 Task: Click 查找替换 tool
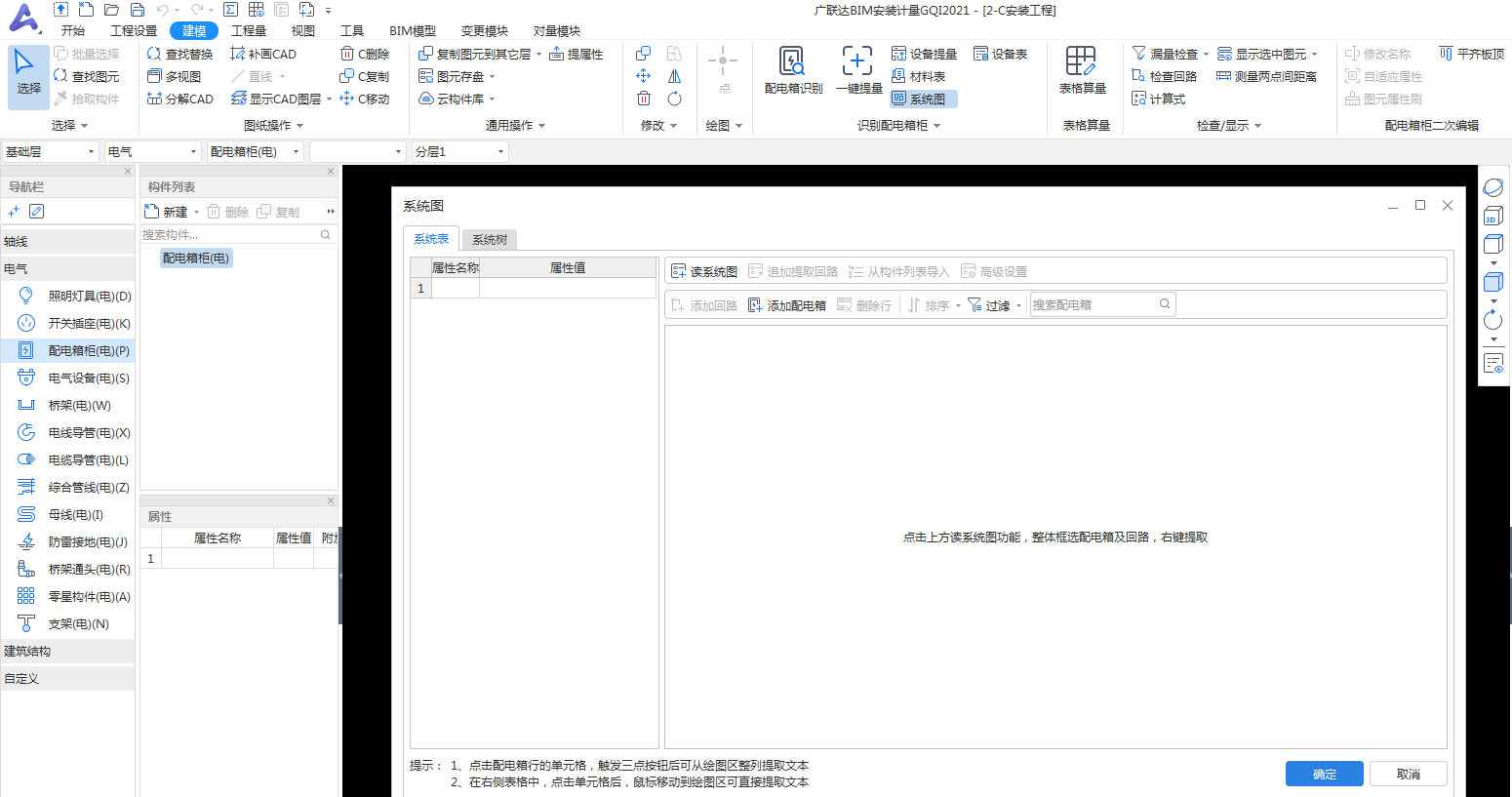point(179,54)
